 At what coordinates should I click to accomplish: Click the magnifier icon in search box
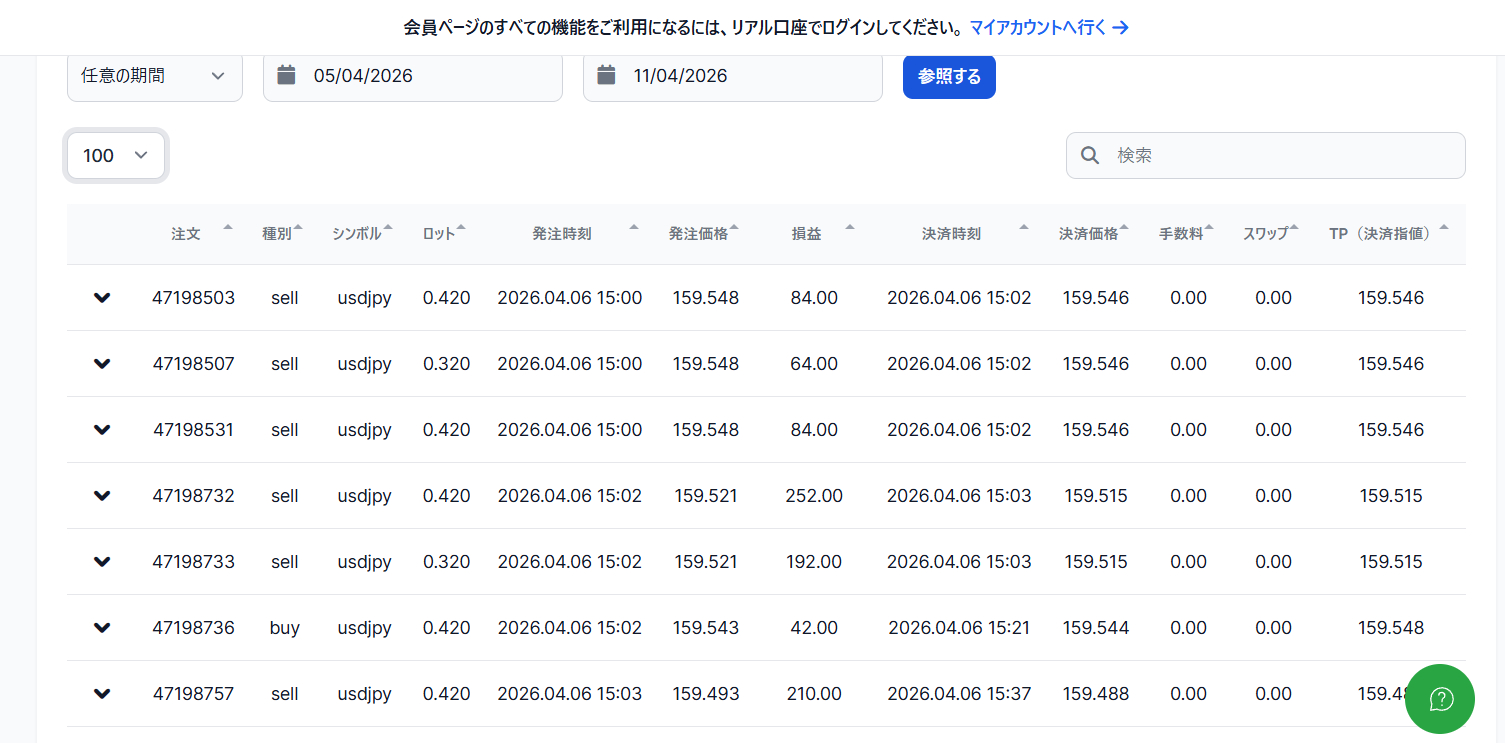click(x=1090, y=156)
